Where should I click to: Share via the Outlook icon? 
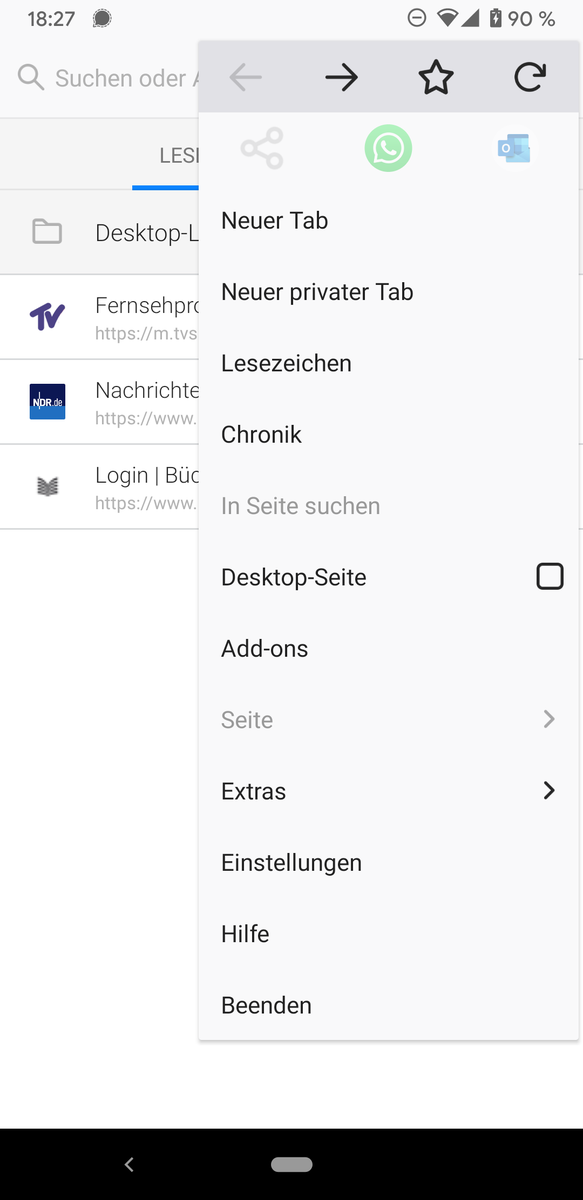point(514,149)
